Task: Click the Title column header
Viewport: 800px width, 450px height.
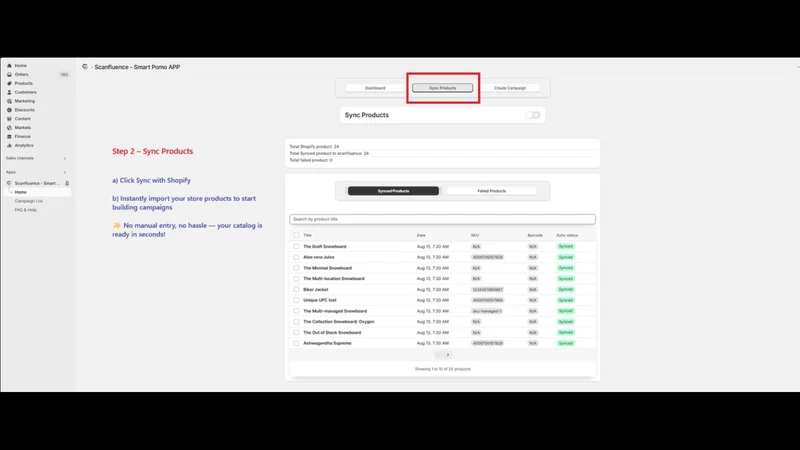Action: (x=308, y=235)
